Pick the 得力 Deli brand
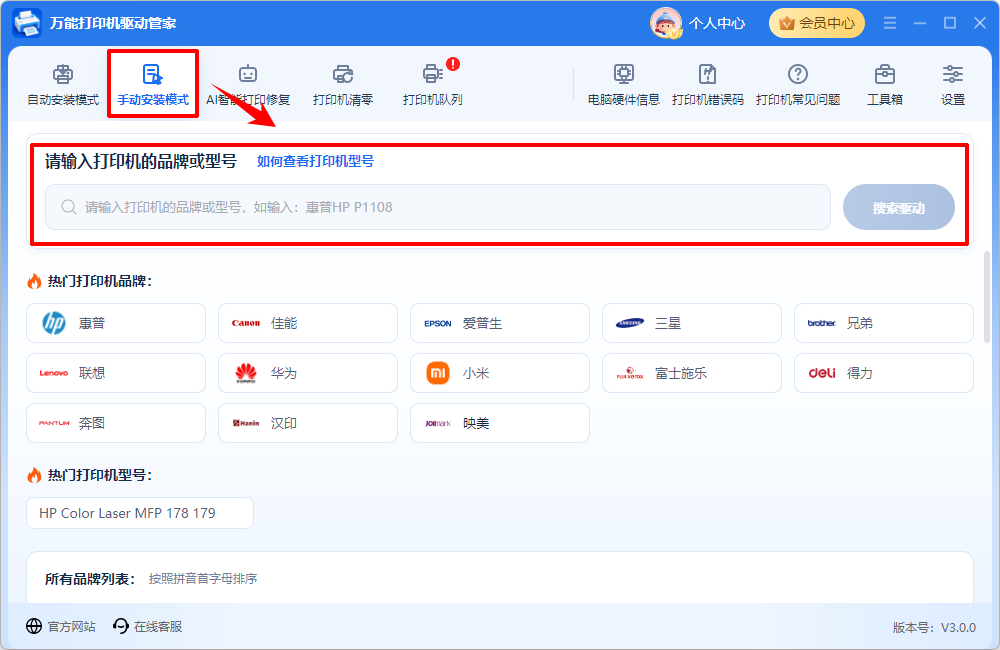Image resolution: width=1000 pixels, height=650 pixels. click(x=884, y=373)
